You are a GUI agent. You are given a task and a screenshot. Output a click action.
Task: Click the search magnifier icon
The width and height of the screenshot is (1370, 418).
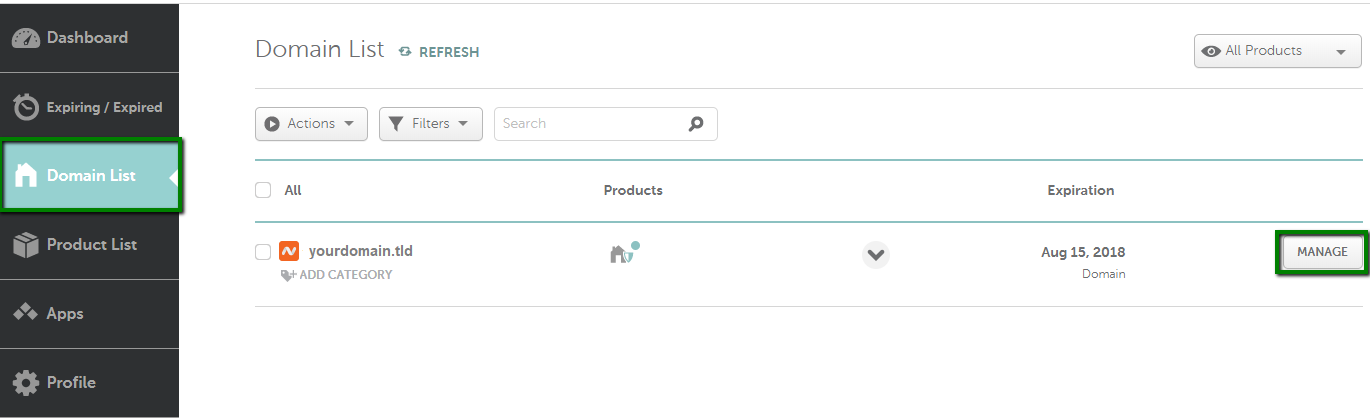click(696, 124)
